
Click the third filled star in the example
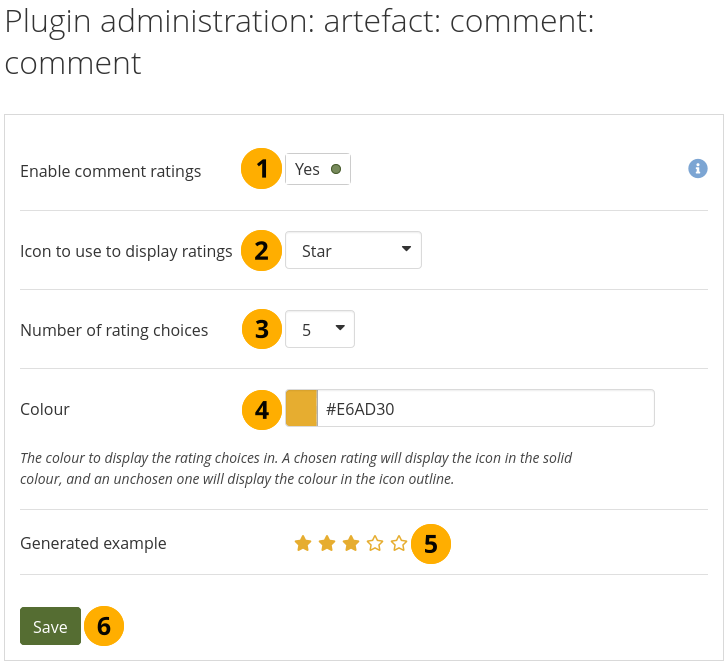[351, 543]
